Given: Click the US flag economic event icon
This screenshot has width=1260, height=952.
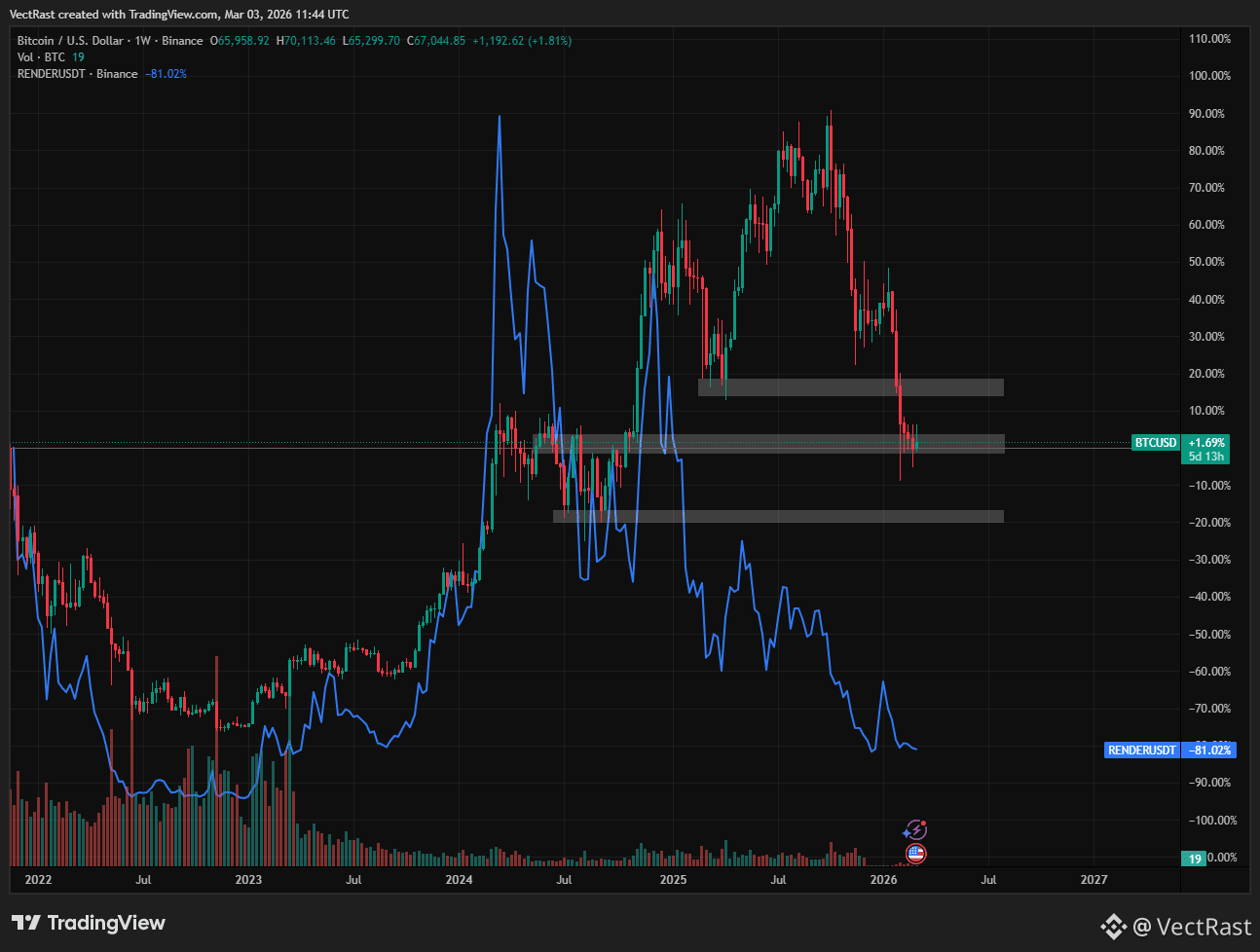Looking at the screenshot, I should click(x=915, y=854).
